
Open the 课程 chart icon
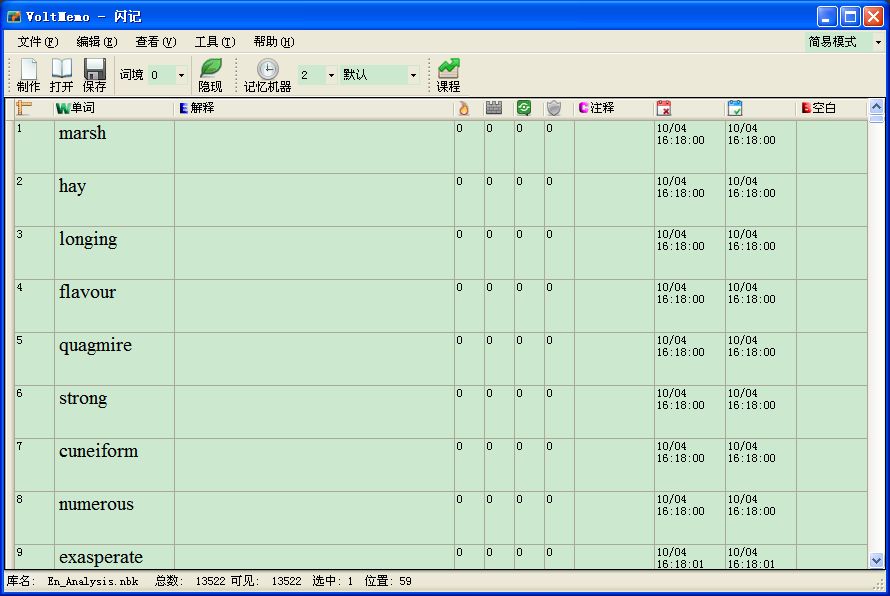point(448,75)
